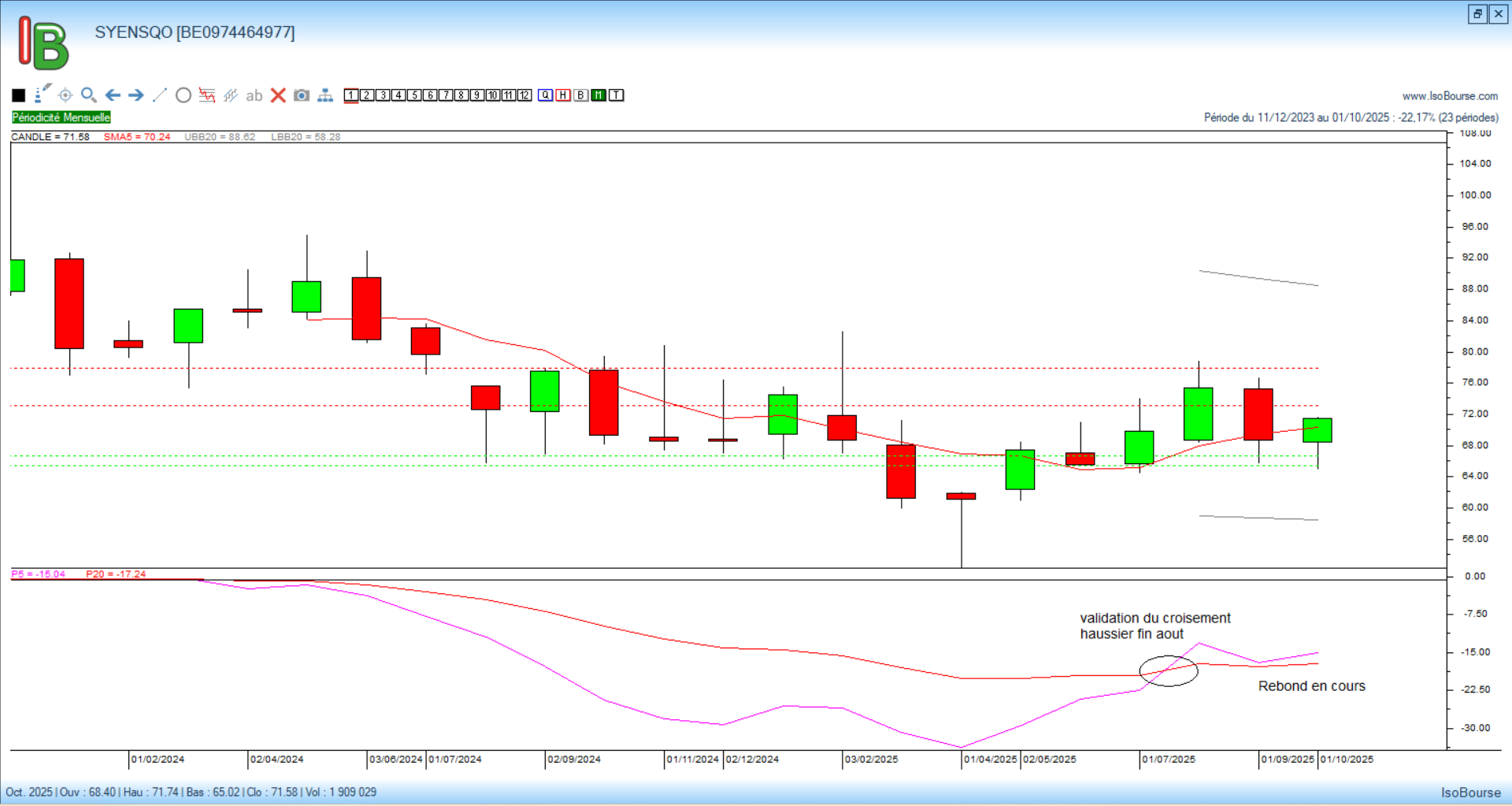Image resolution: width=1512 pixels, height=806 pixels.
Task: Switch to numbered view 1
Action: (351, 95)
